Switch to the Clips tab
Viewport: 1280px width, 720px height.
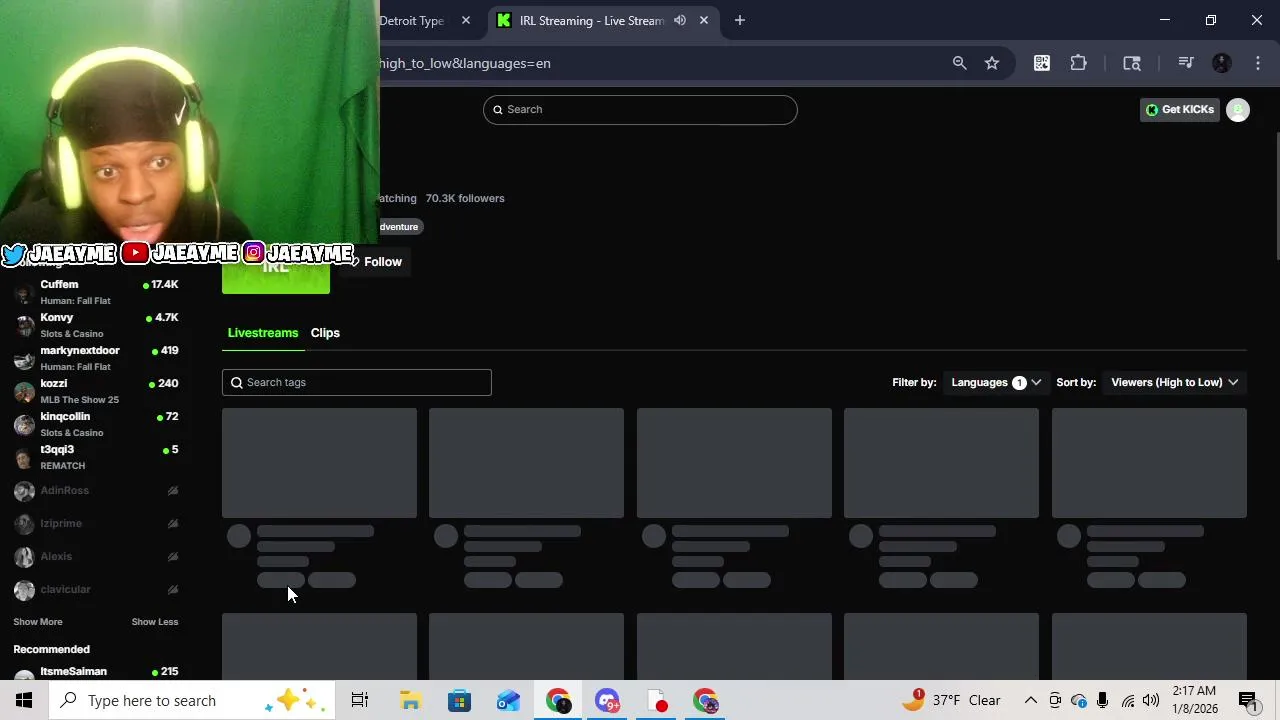(325, 333)
